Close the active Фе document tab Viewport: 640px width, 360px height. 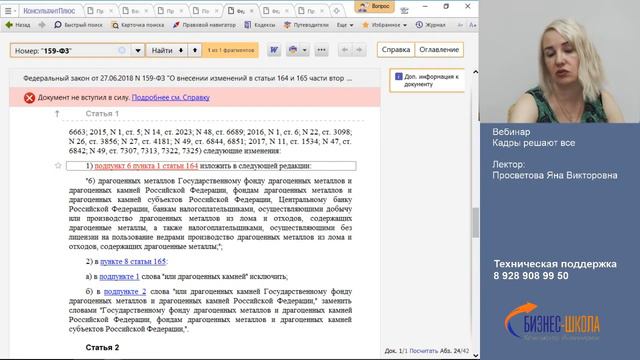pos(252,11)
